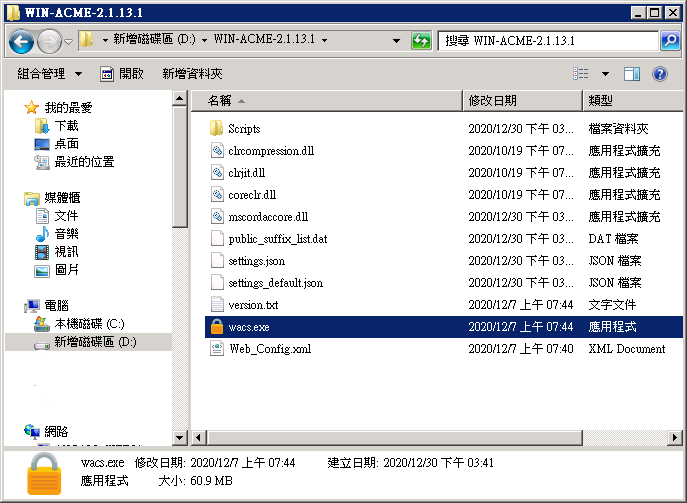This screenshot has height=503, width=687.
Task: Click the change view icon
Action: (581, 74)
